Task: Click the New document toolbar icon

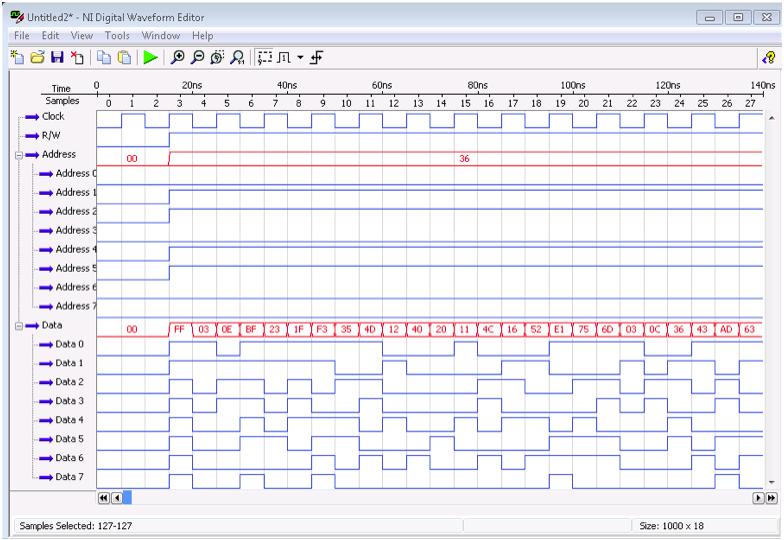Action: pyautogui.click(x=19, y=59)
